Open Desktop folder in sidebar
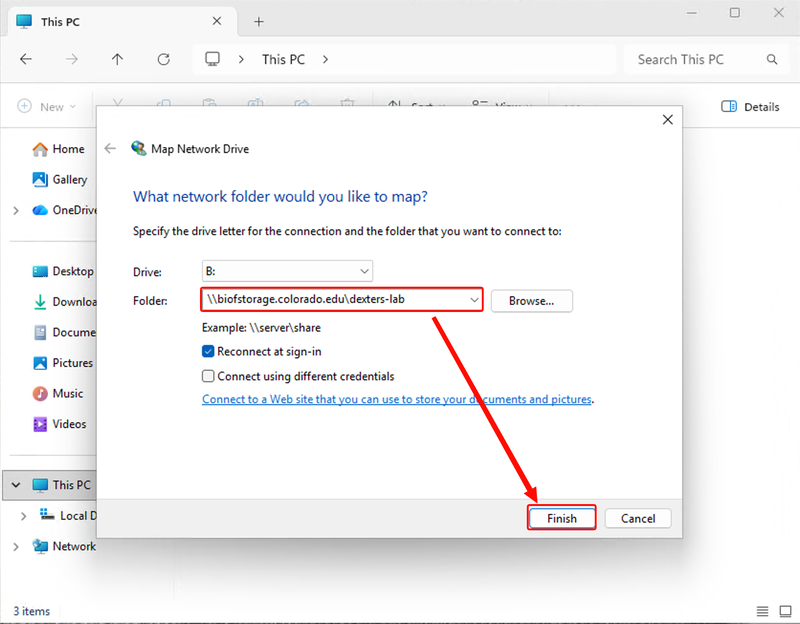Screen dimensions: 800x624 [63, 271]
